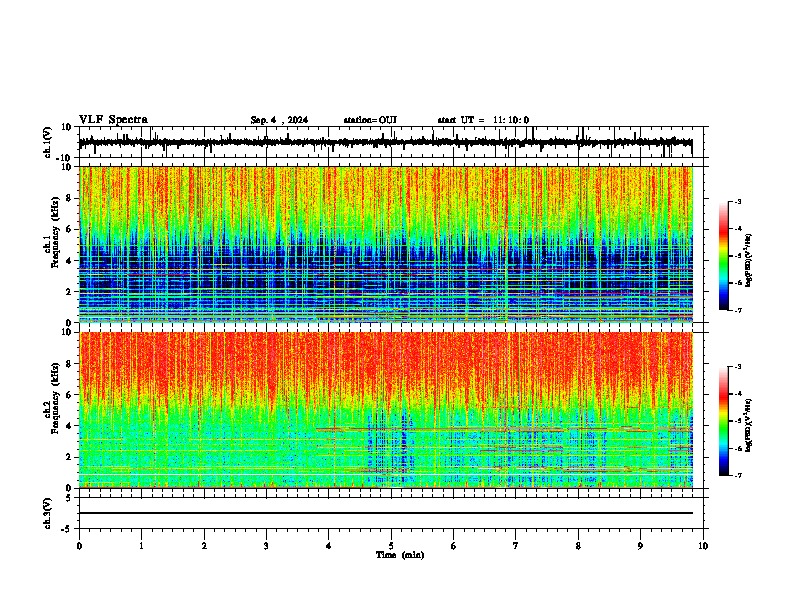Click the "2" kHz tick on ch.2 frequency axis

70,457
